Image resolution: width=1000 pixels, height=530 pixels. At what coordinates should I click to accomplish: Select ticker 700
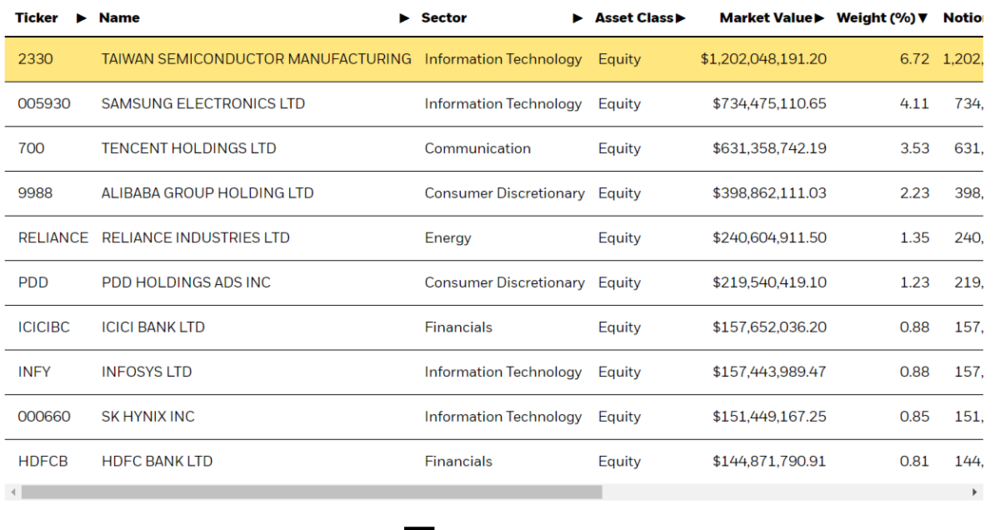[31, 148]
